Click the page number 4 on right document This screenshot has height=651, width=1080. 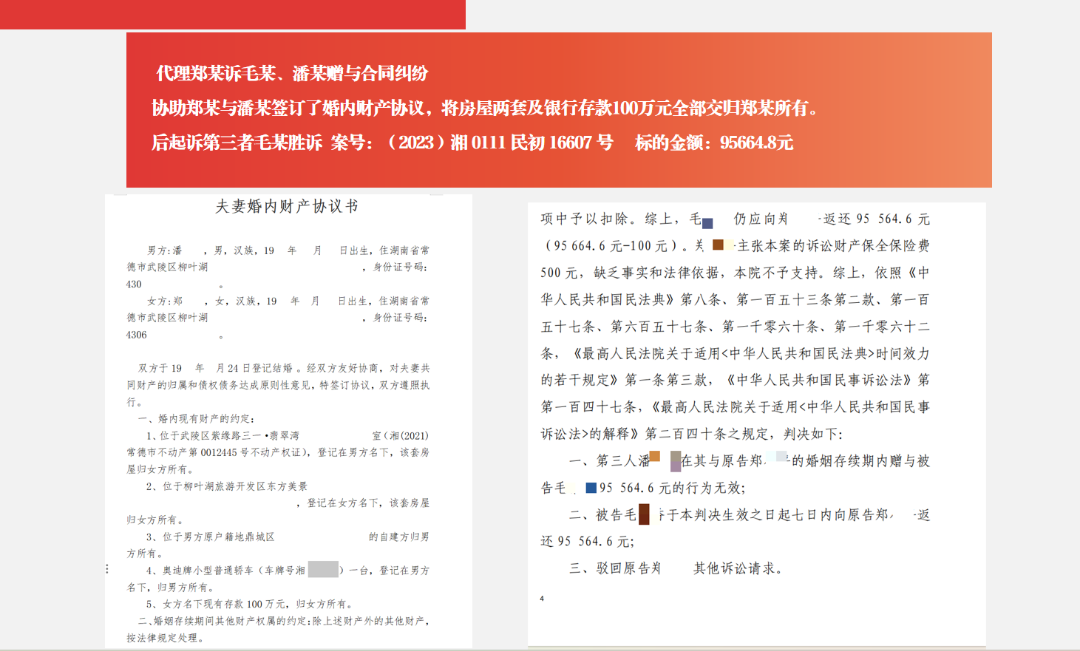click(540, 600)
